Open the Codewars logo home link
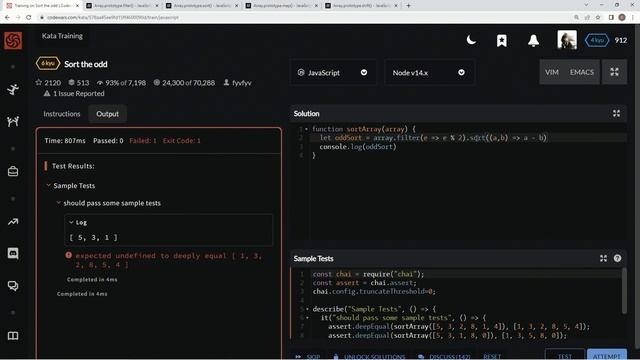 (13, 40)
